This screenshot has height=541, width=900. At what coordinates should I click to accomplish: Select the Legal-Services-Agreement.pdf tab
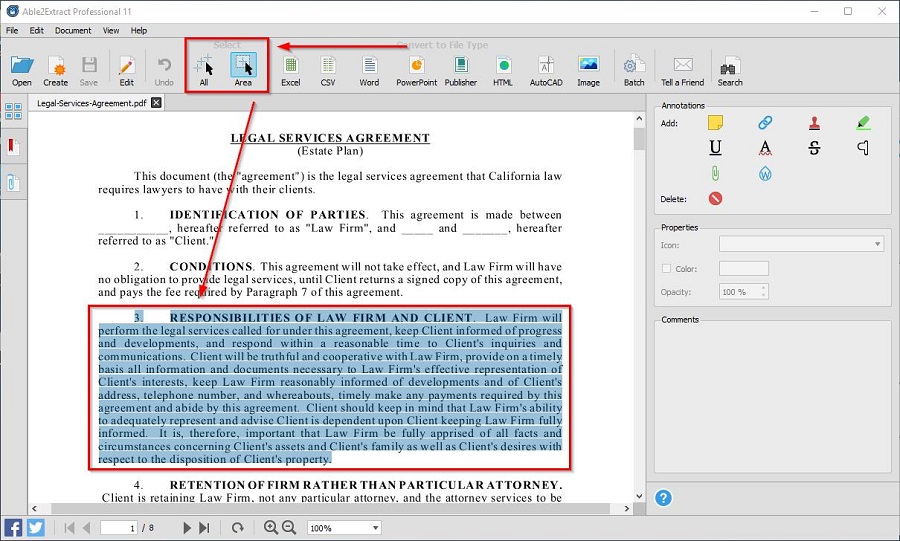click(92, 103)
